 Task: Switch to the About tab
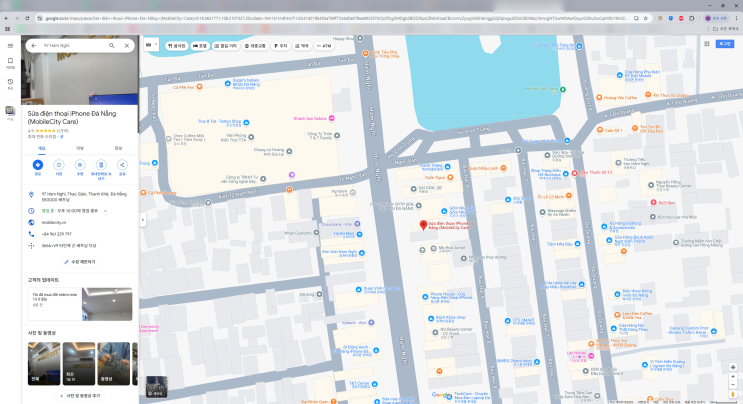pyautogui.click(x=118, y=148)
